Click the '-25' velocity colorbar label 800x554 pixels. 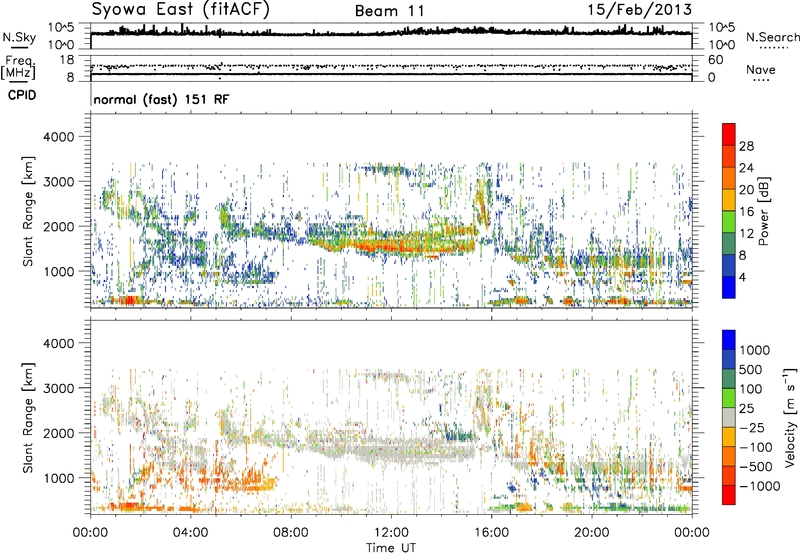click(751, 428)
